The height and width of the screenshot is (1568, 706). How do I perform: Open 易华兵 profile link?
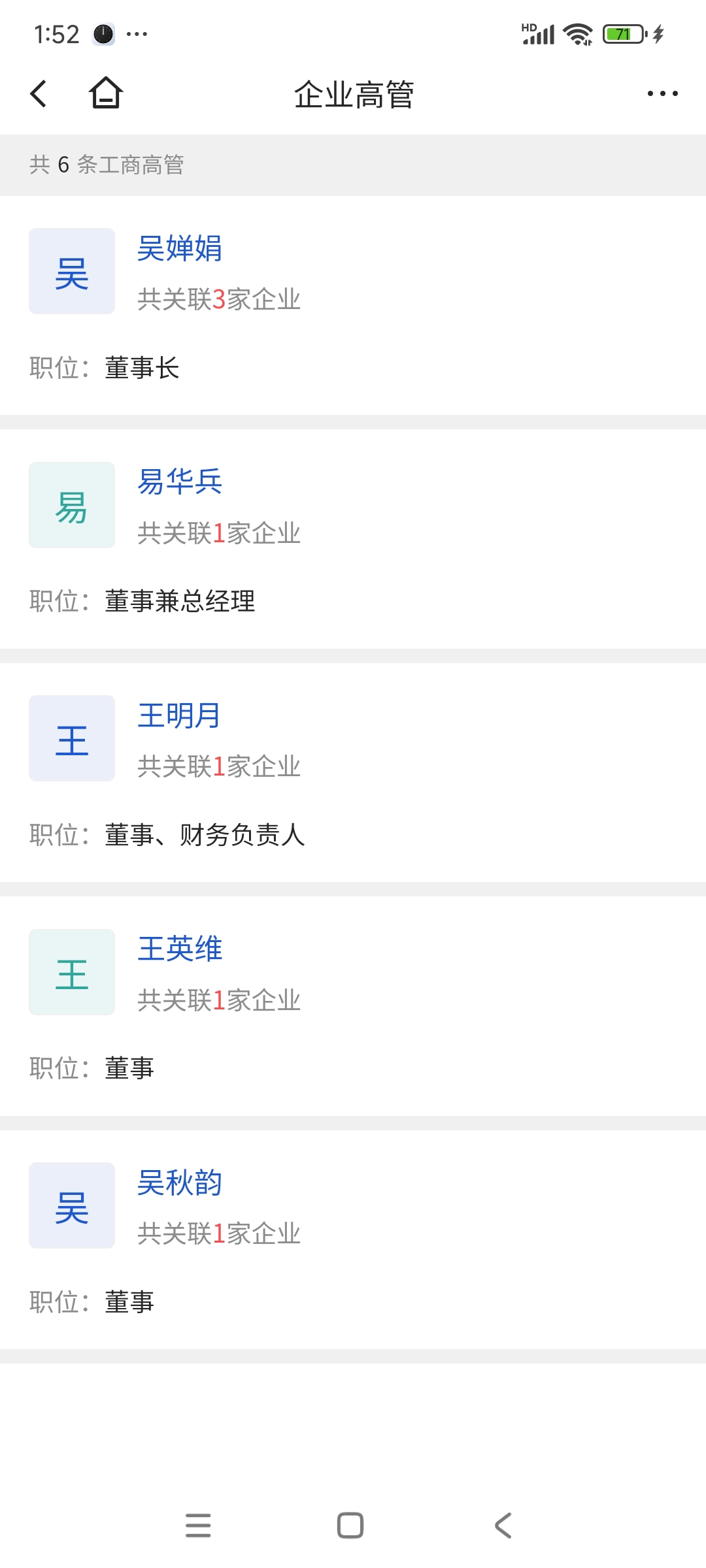[180, 482]
